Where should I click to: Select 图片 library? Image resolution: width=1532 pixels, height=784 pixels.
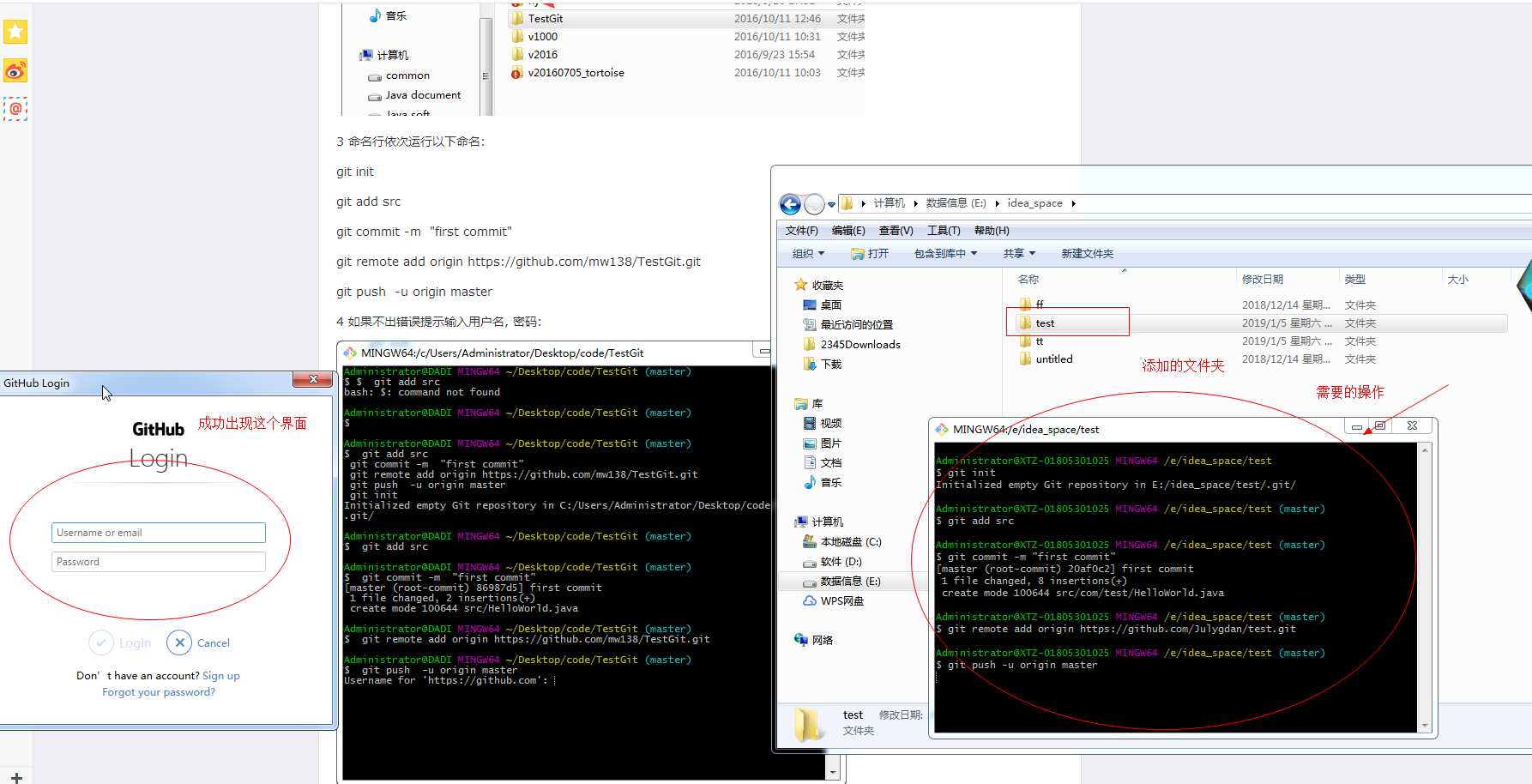823,443
